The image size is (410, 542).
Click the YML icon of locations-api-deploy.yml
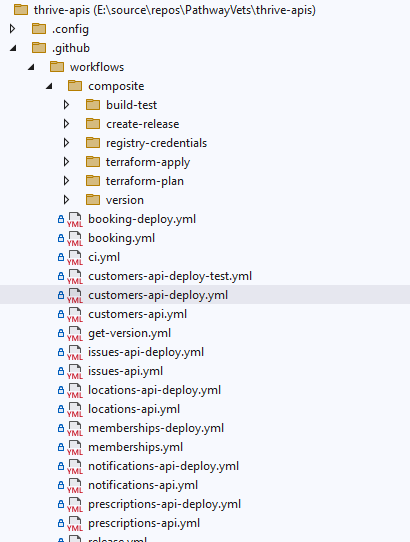pyautogui.click(x=75, y=391)
